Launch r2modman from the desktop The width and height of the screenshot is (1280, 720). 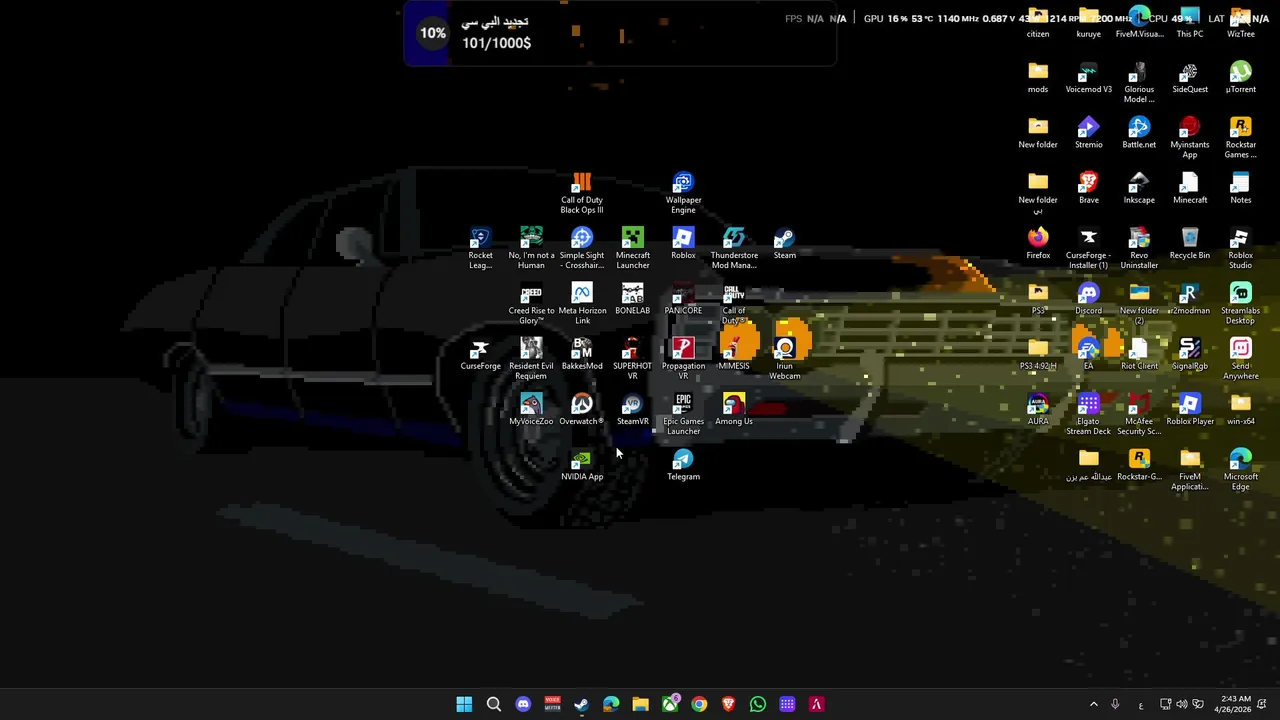point(1190,299)
